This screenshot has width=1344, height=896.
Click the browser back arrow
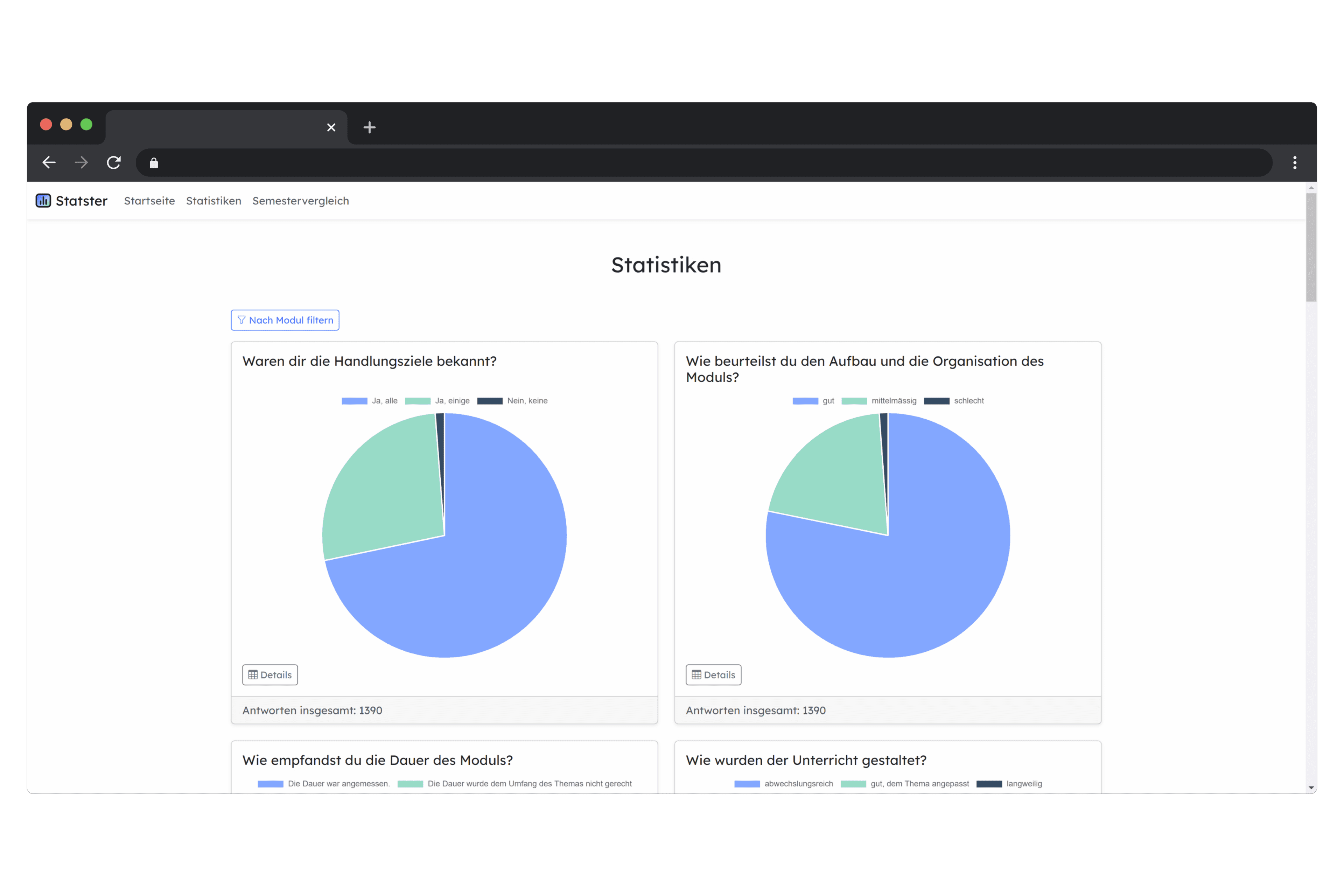[49, 163]
